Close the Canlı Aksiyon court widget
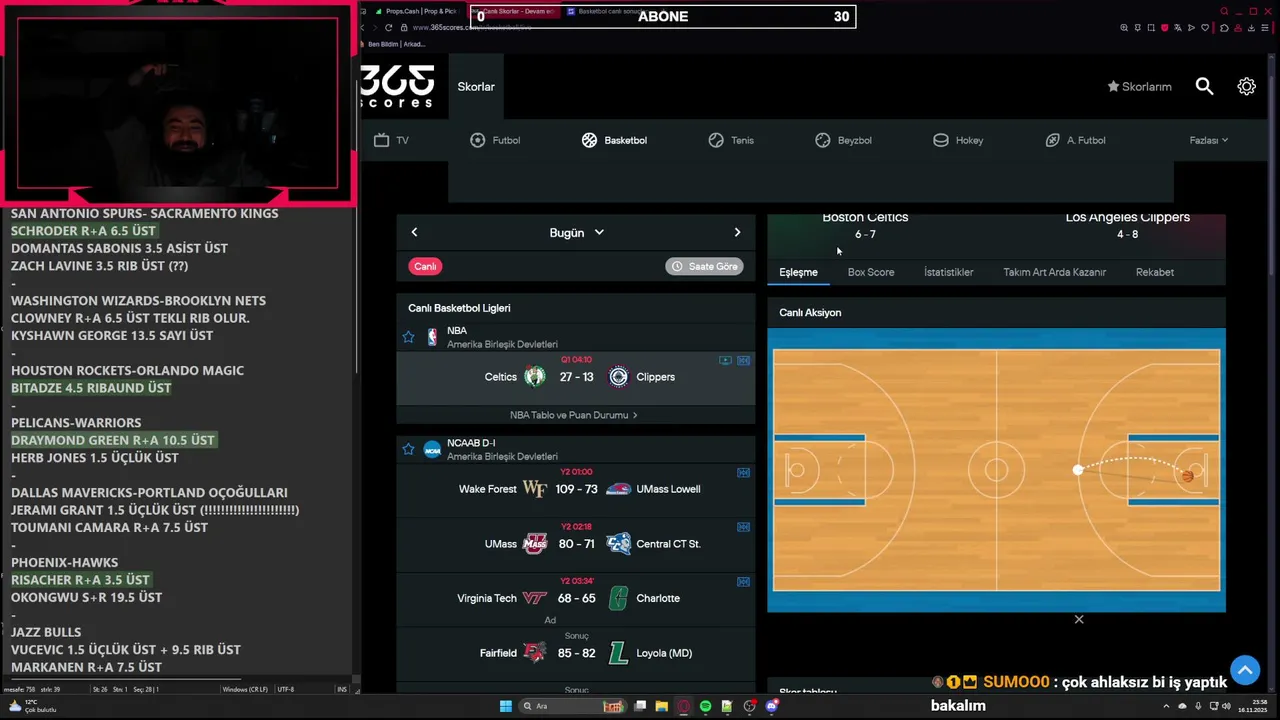 click(x=1079, y=619)
